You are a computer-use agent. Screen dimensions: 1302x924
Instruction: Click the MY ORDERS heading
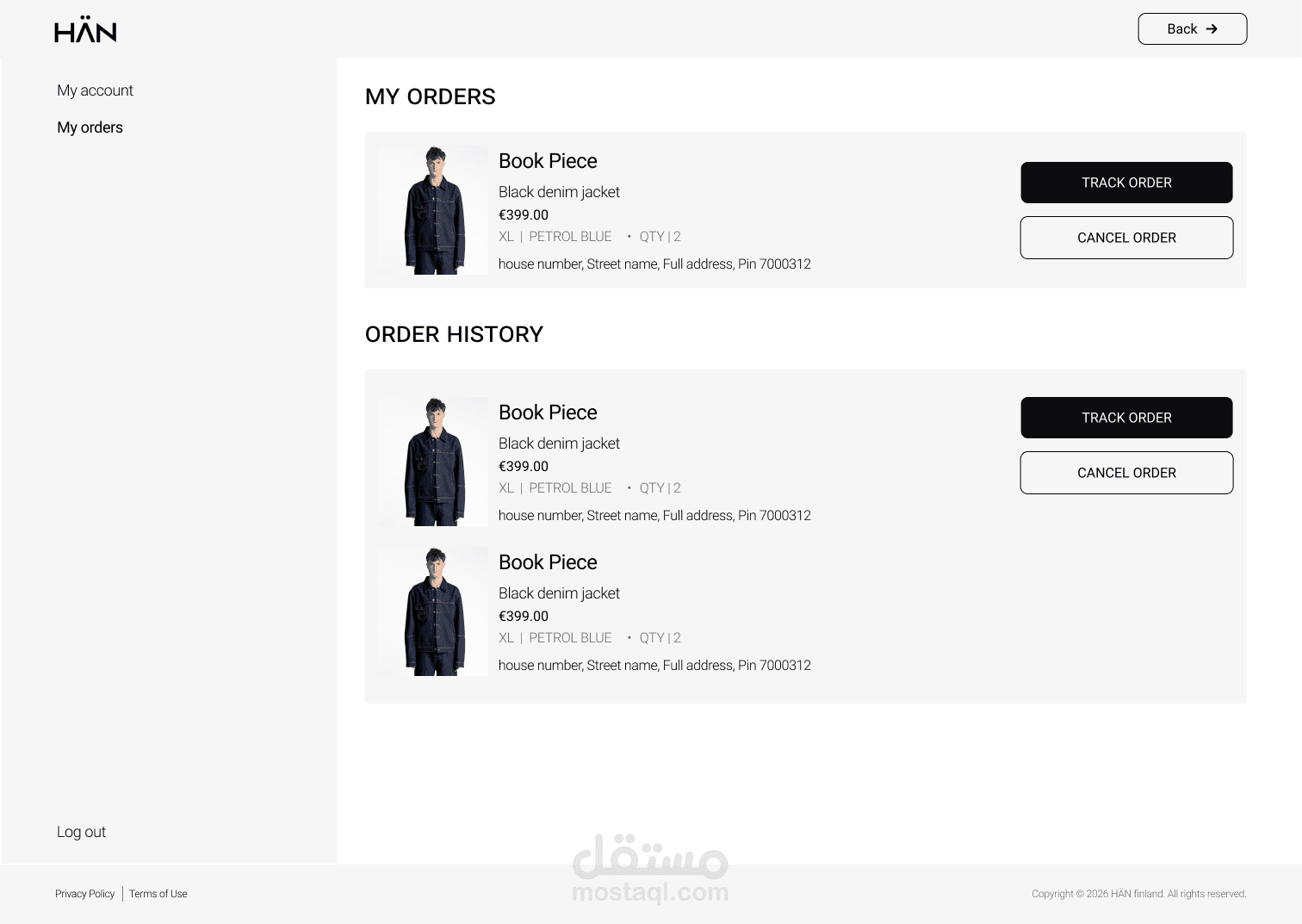(x=431, y=96)
